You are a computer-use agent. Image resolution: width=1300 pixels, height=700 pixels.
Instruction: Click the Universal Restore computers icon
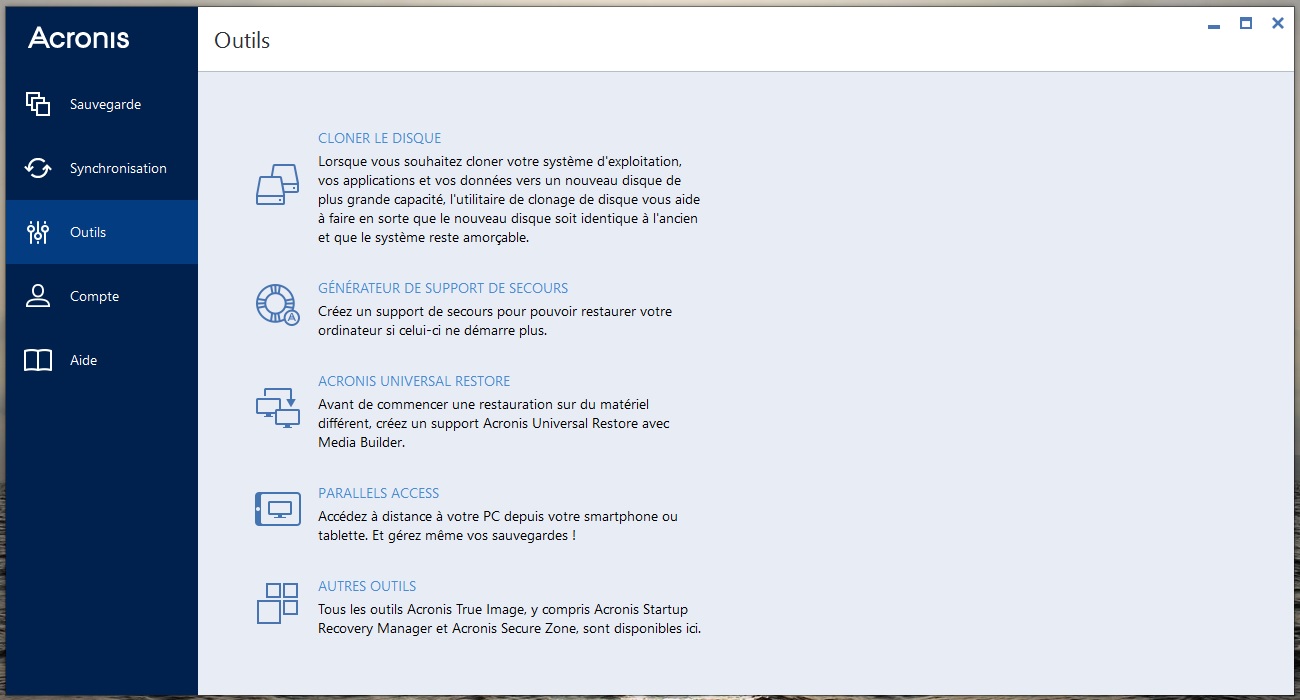coord(277,407)
